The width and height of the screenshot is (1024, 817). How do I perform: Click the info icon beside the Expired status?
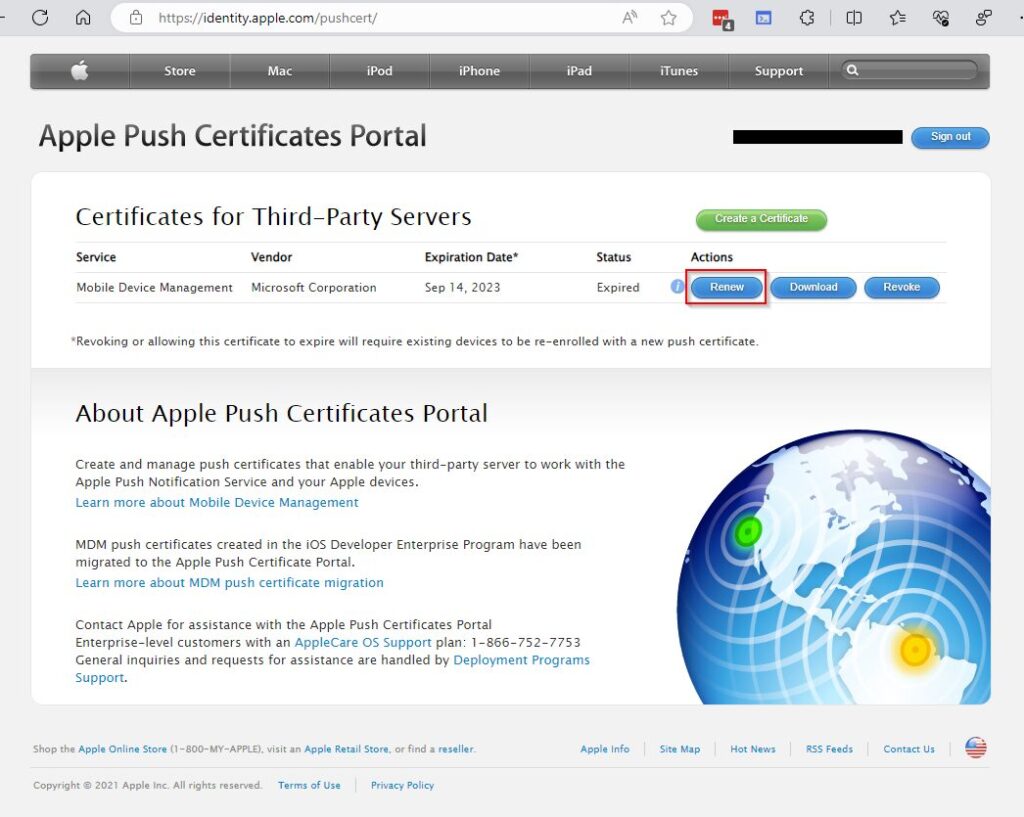click(677, 287)
